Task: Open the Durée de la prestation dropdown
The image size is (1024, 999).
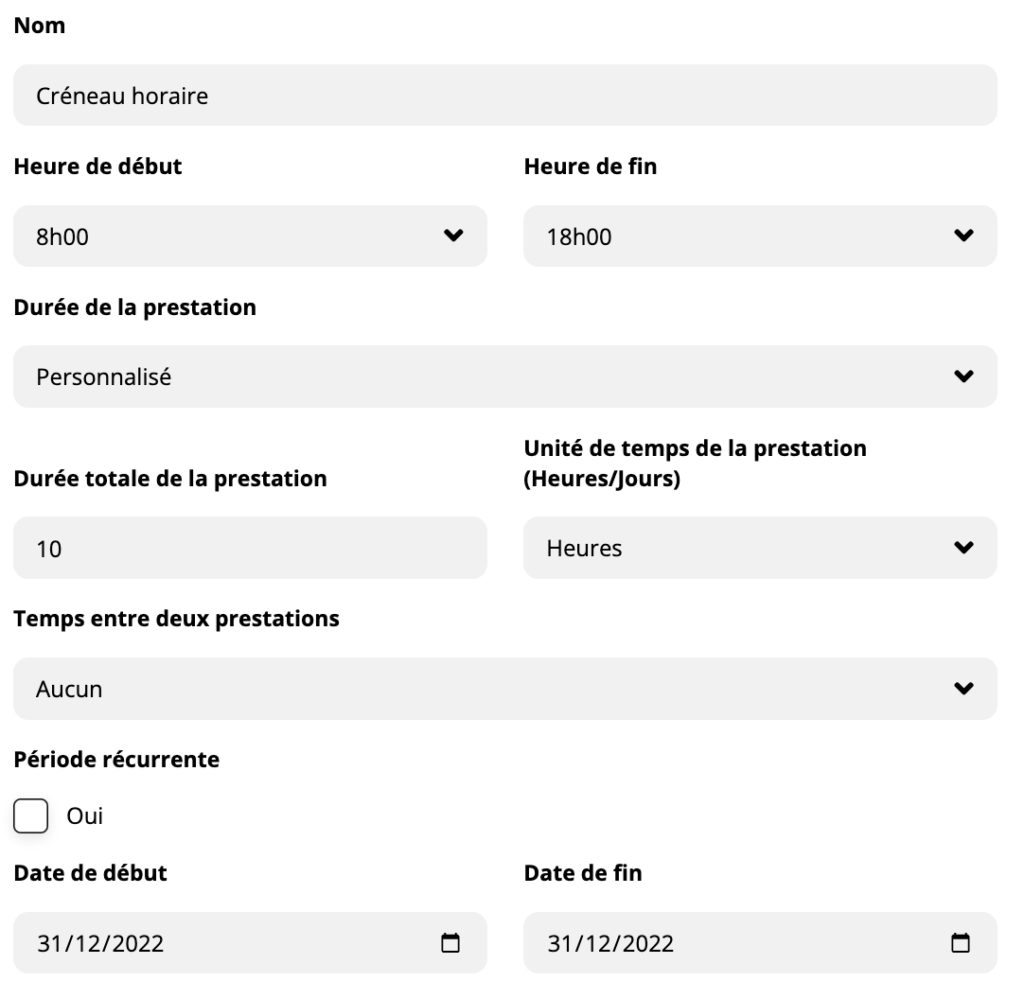Action: point(480,377)
